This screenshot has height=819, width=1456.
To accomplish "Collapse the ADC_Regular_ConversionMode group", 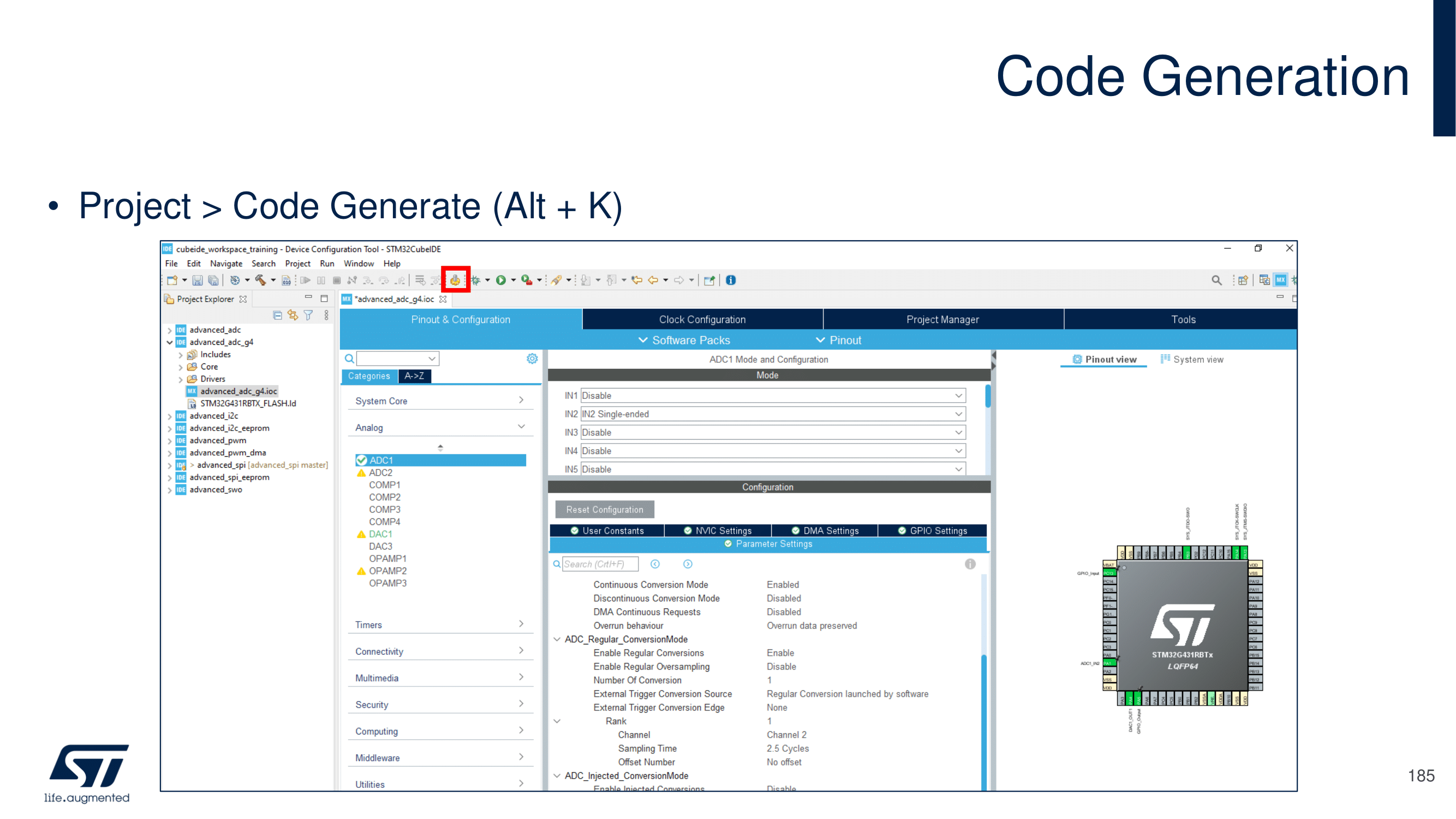I will (x=557, y=639).
